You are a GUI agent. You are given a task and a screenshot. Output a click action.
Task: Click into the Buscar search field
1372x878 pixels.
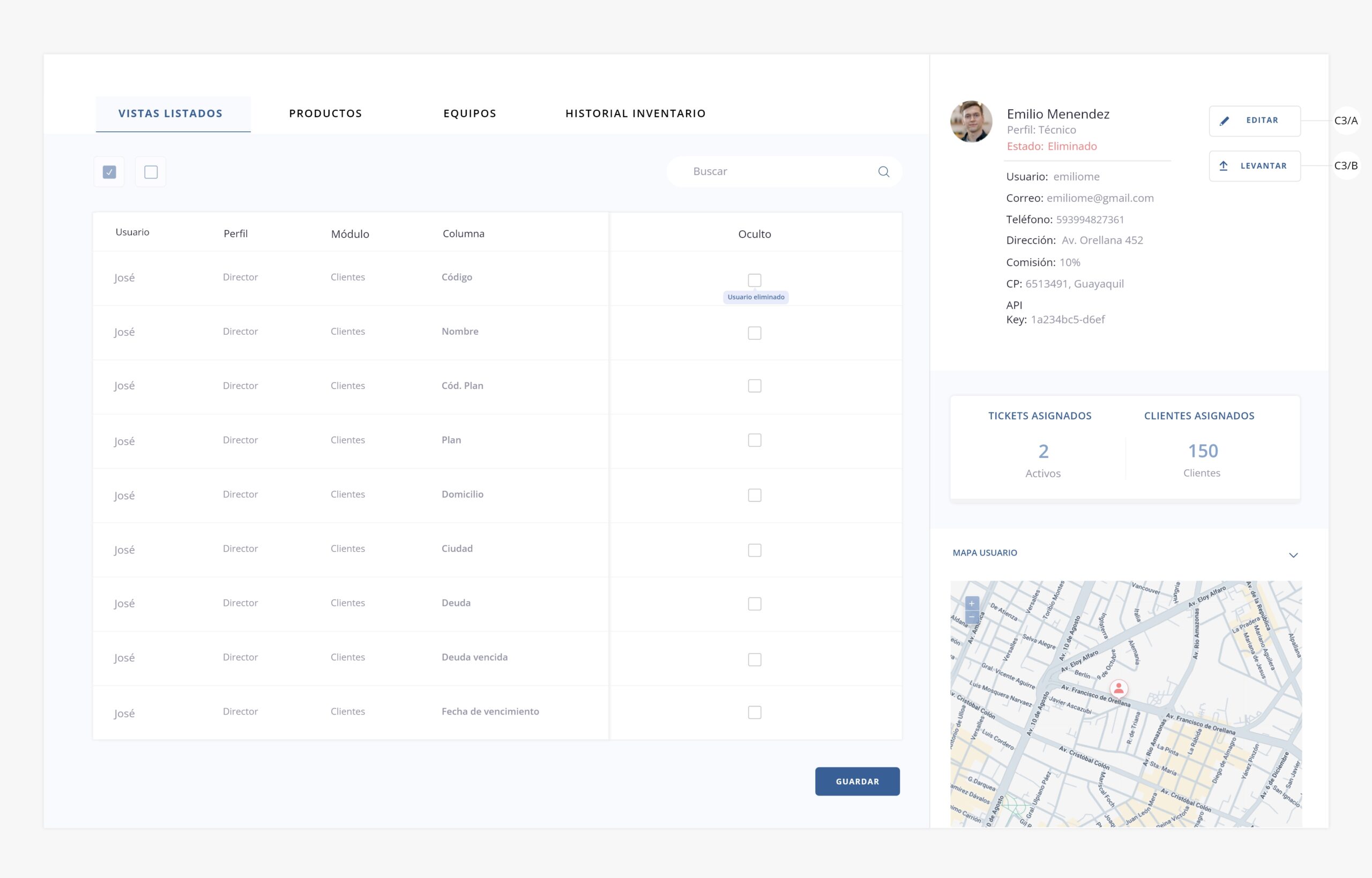tap(776, 171)
